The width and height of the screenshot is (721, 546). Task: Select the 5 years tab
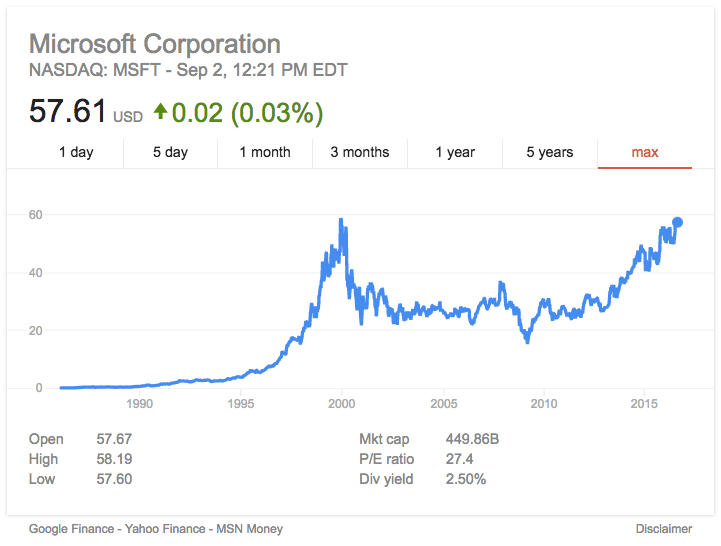pyautogui.click(x=550, y=152)
